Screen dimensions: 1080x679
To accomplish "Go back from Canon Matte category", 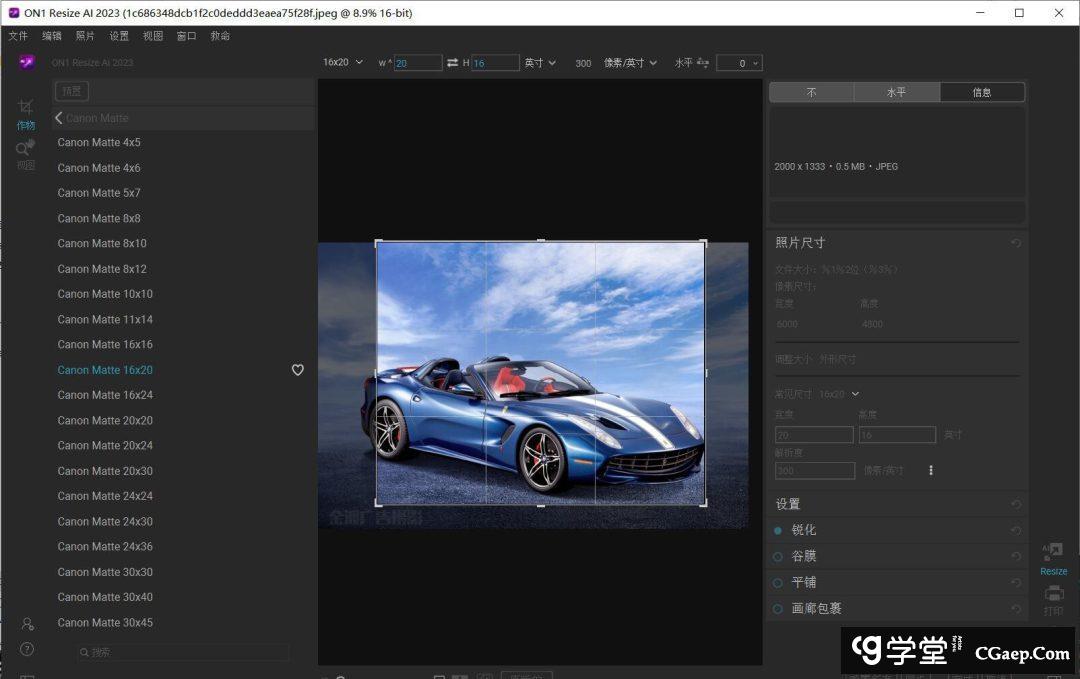I will click(x=59, y=118).
